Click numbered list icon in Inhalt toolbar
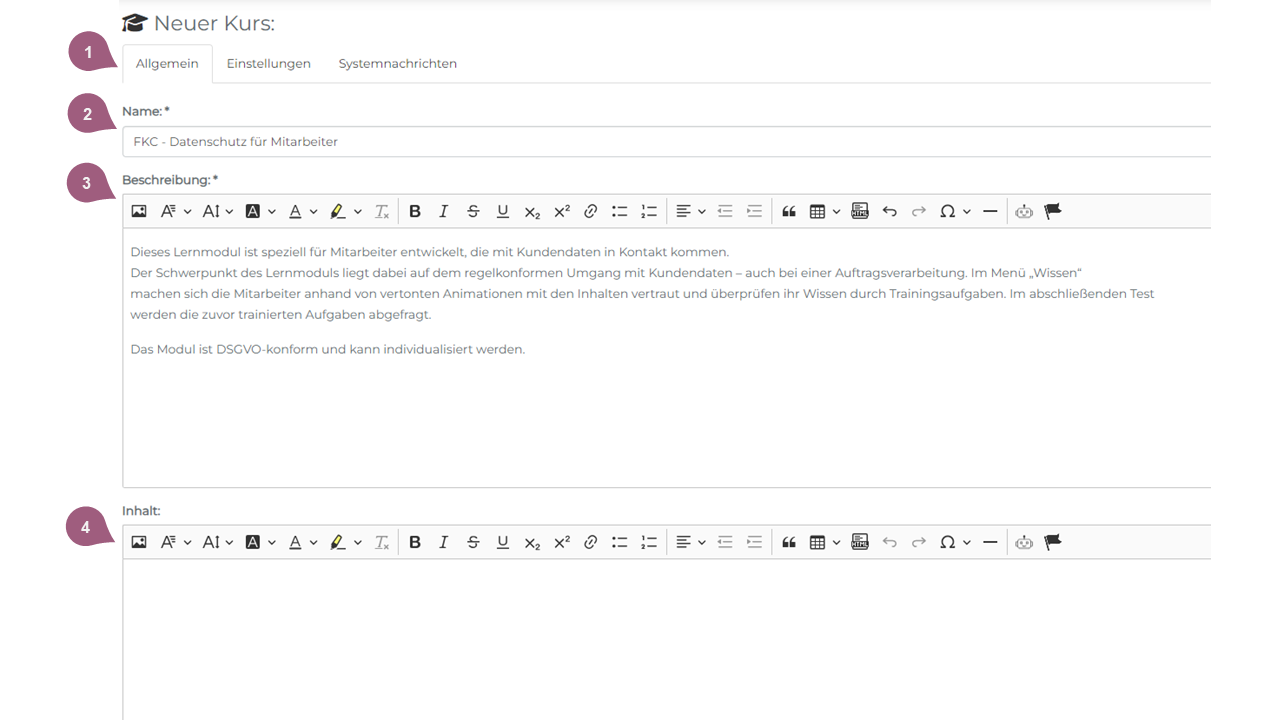Viewport: 1280px width, 720px height. click(649, 542)
